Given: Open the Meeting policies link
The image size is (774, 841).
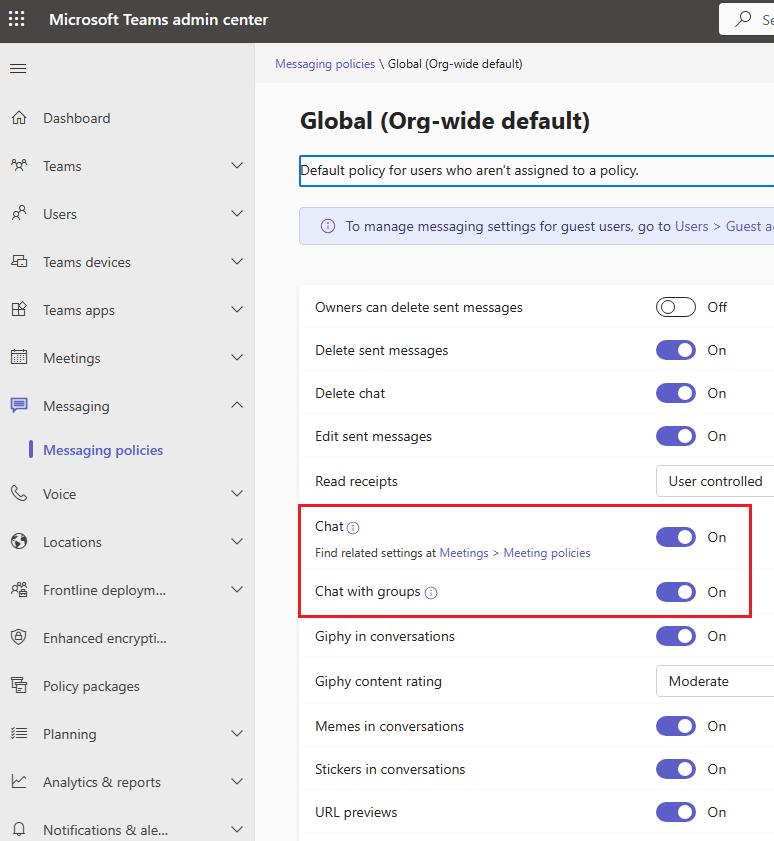Looking at the screenshot, I should pos(547,553).
